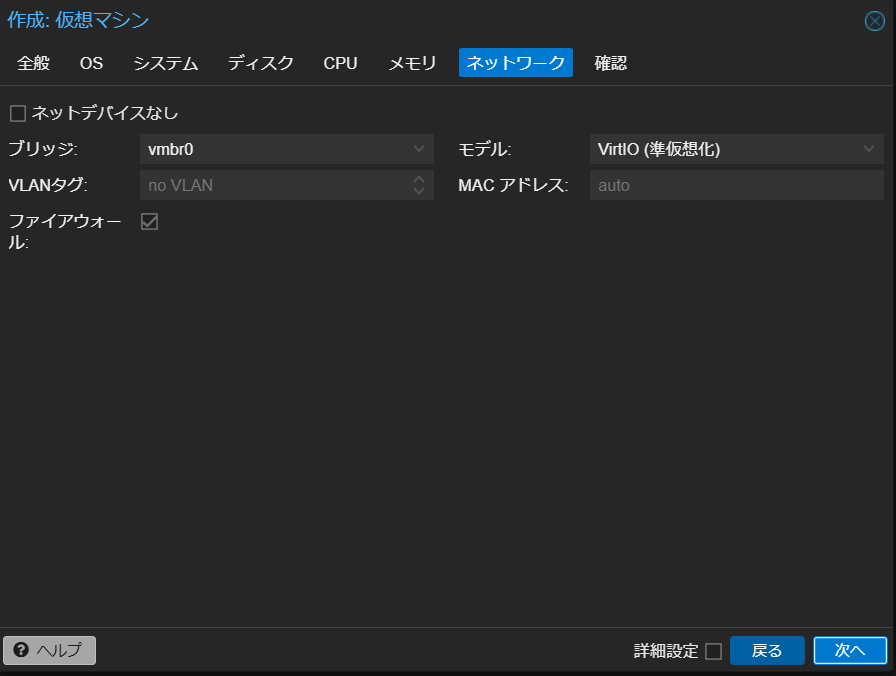Image resolution: width=896 pixels, height=676 pixels.
Task: Focus the MAC アドレス input field
Action: click(x=737, y=185)
